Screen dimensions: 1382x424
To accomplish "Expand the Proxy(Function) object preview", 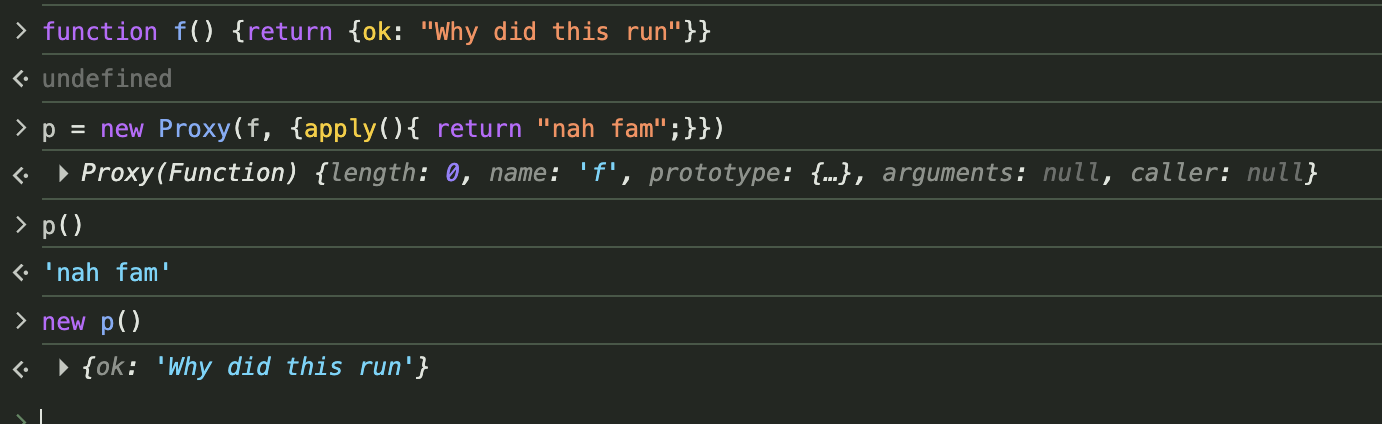I will 63,174.
